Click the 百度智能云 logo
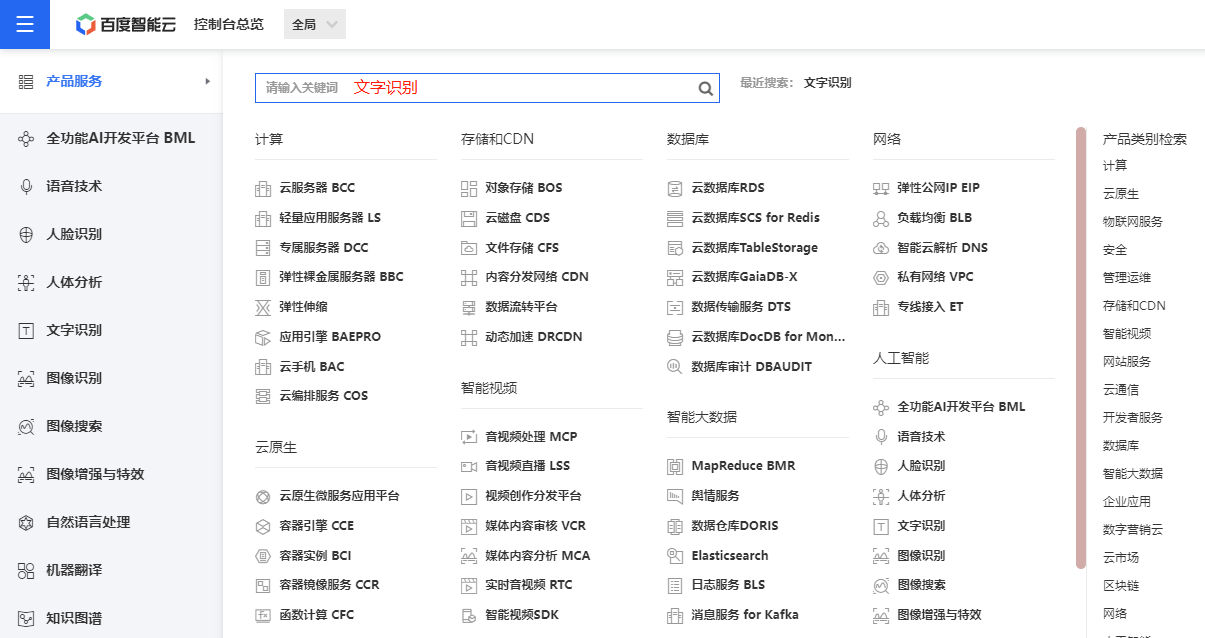 (126, 25)
